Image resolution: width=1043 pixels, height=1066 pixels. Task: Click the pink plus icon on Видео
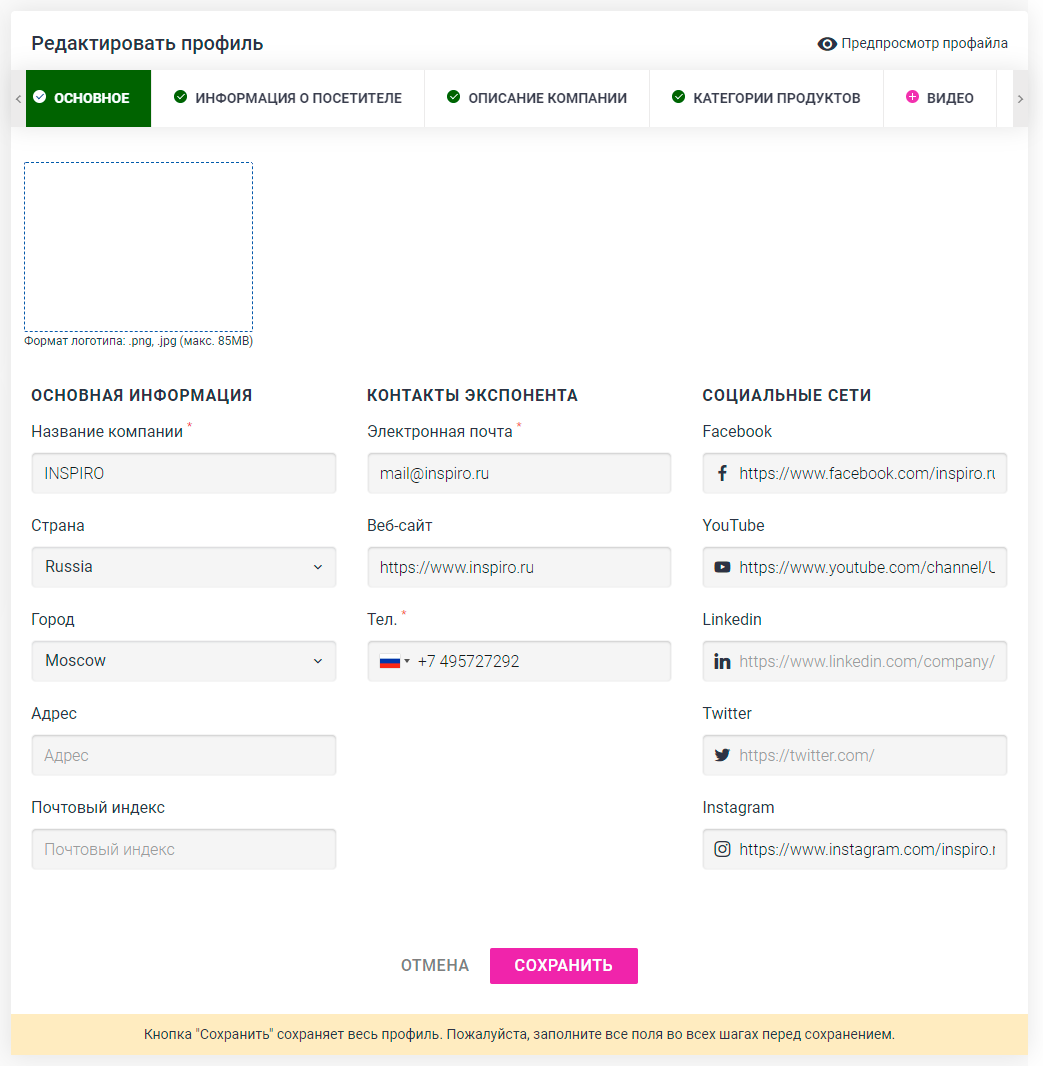pyautogui.click(x=912, y=97)
